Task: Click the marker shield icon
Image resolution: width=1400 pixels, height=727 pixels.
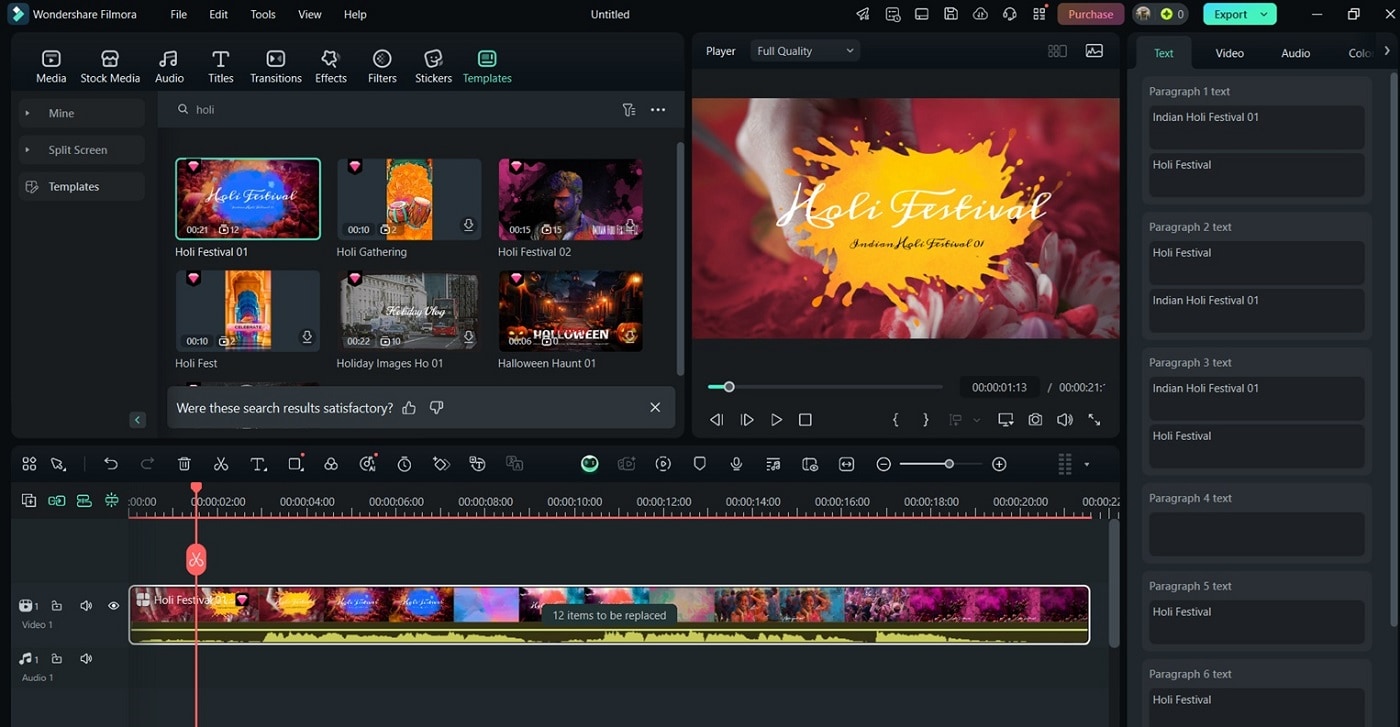Action: click(700, 464)
